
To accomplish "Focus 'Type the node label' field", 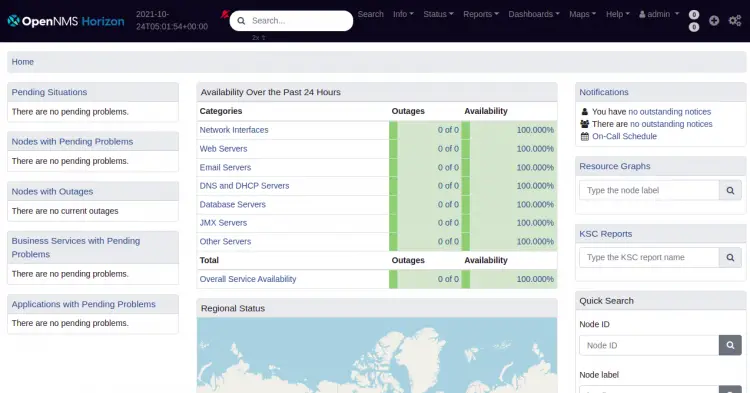I will point(649,190).
